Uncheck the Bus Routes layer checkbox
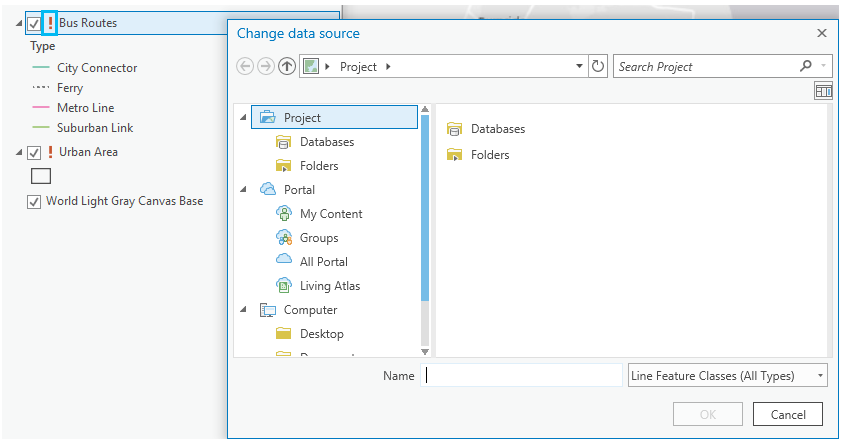Screen dimensions: 846x444 [x=34, y=23]
